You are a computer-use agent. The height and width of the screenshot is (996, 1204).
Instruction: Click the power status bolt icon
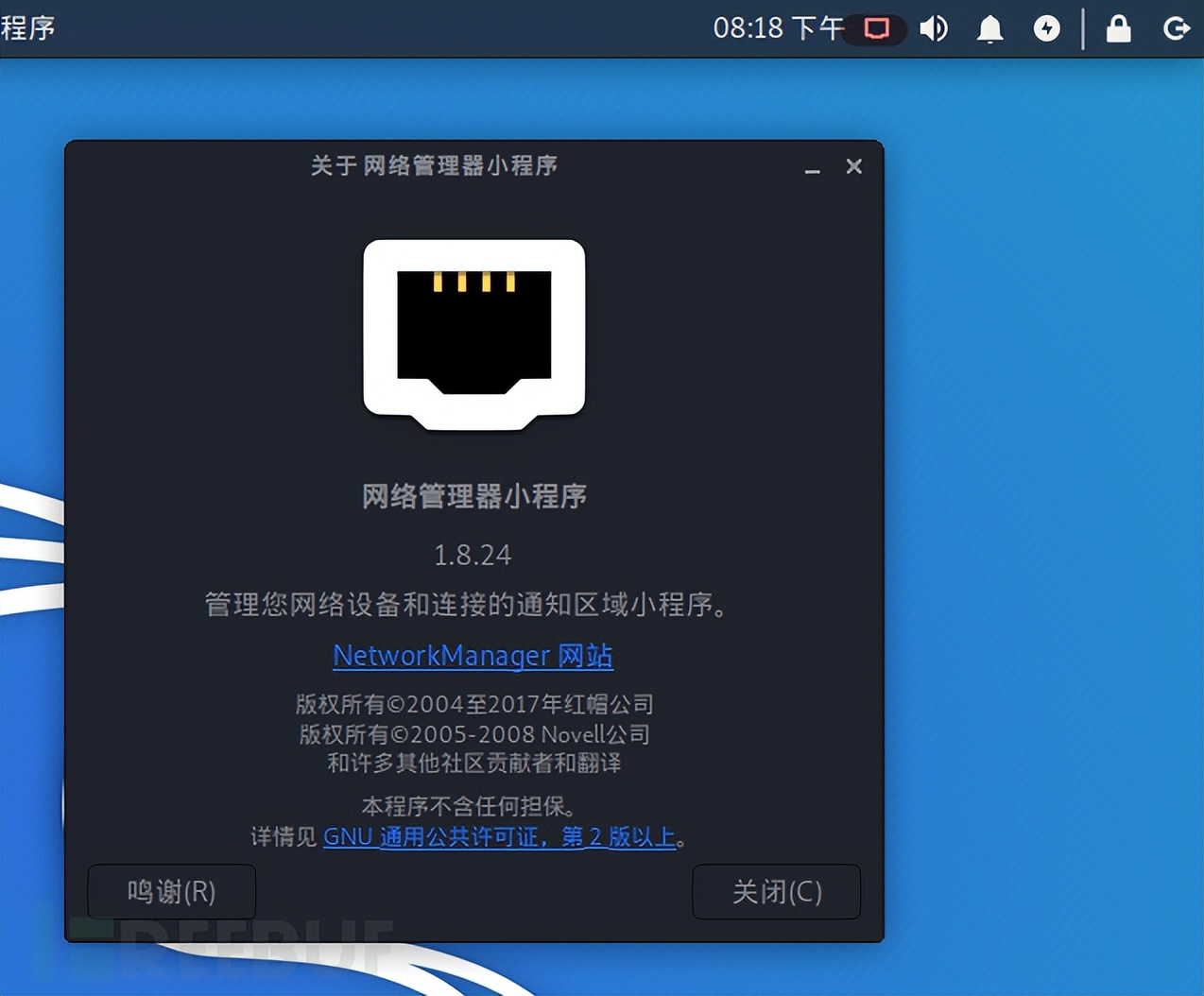click(x=1047, y=28)
